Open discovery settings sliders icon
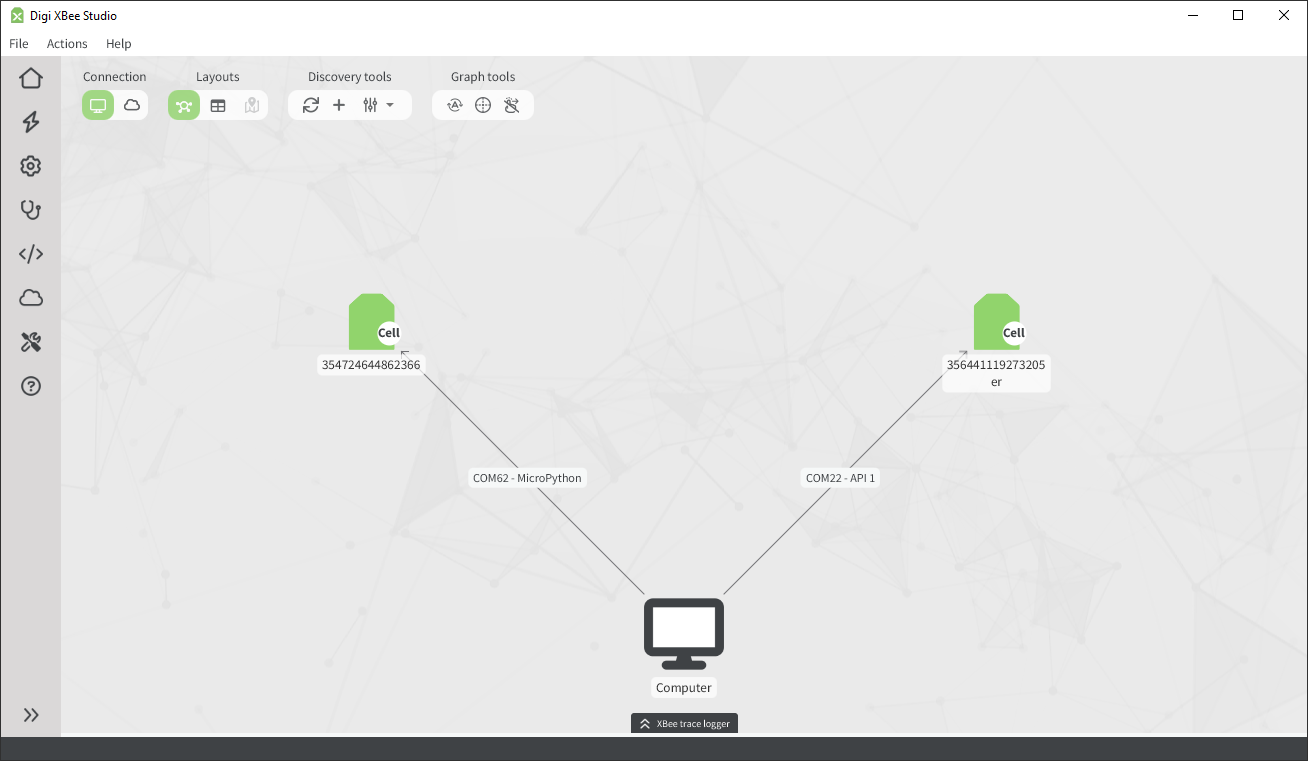Screen dimensions: 1308x761 (370, 105)
